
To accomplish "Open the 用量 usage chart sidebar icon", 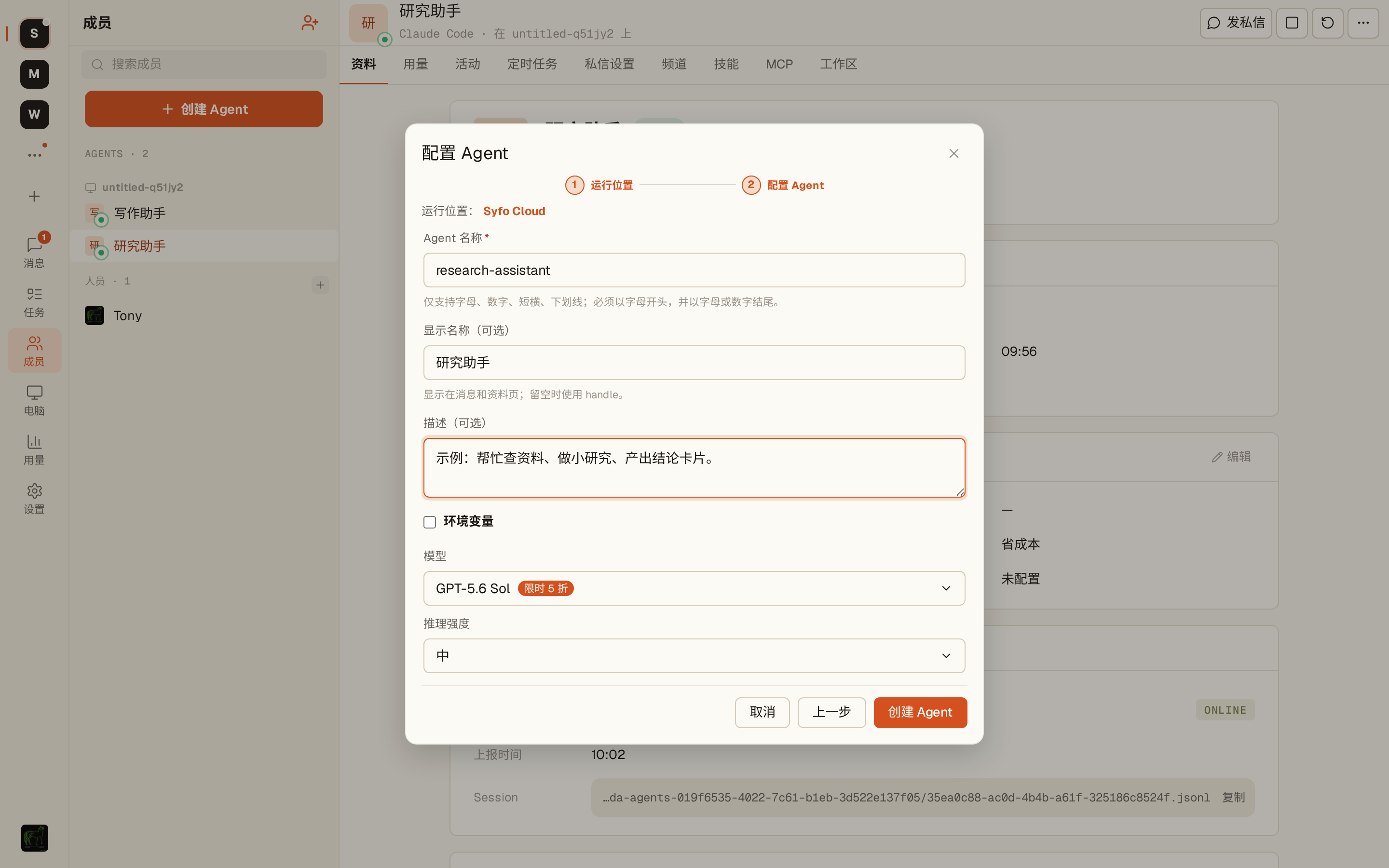I will click(x=34, y=449).
